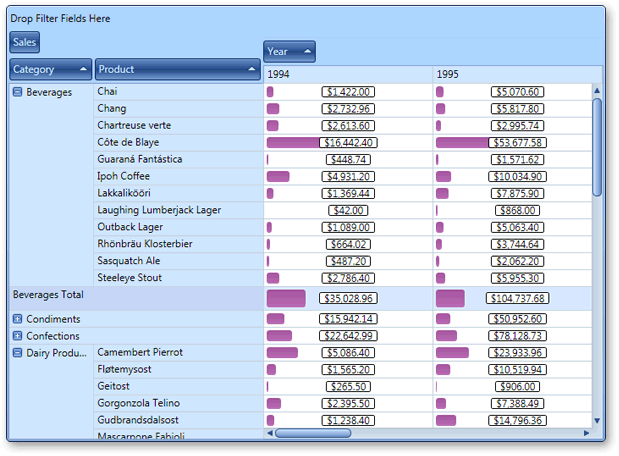Select the 1994 column header
619x456 pixels.
pos(347,74)
